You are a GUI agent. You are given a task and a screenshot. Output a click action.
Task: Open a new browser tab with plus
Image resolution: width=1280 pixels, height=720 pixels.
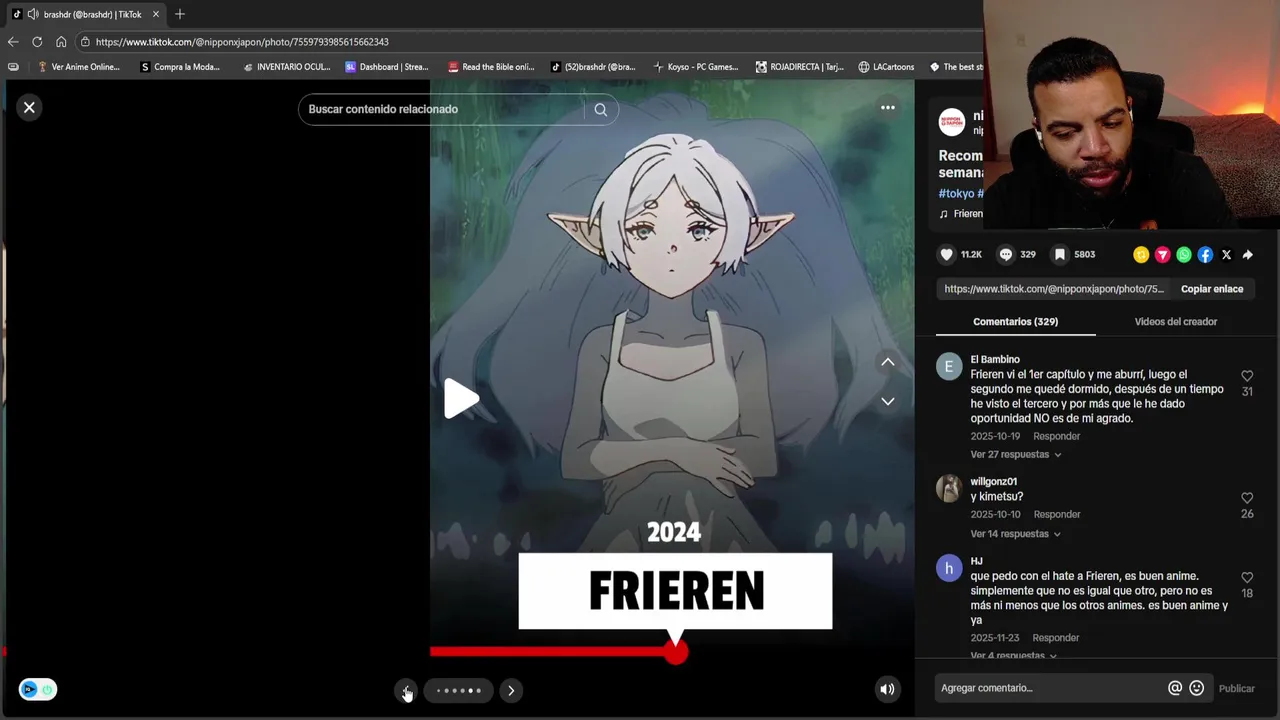tap(180, 14)
